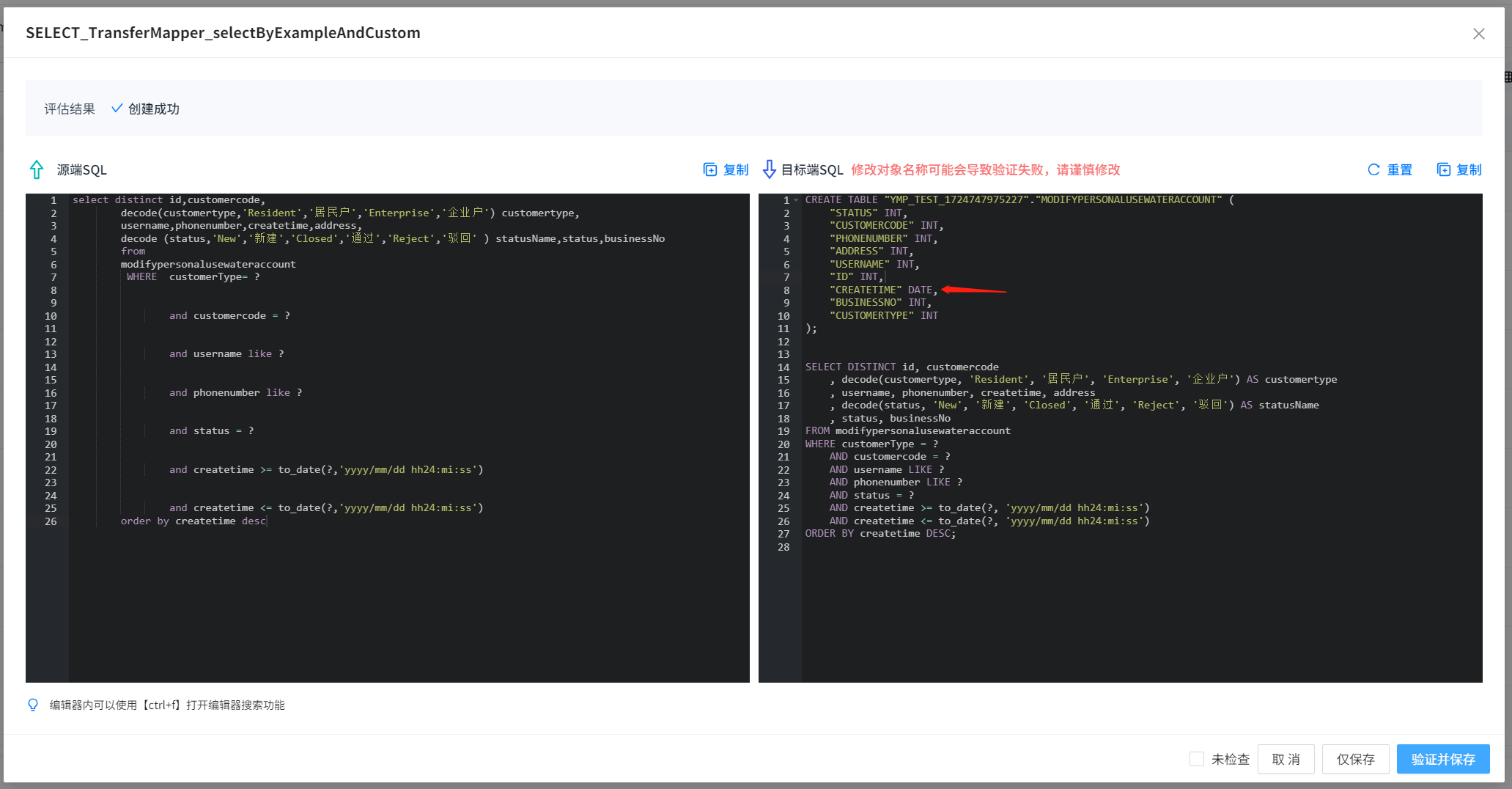The image size is (1512, 789).
Task: Collapse the CREATE TABLE block via line 1 chevron
Action: [796, 199]
